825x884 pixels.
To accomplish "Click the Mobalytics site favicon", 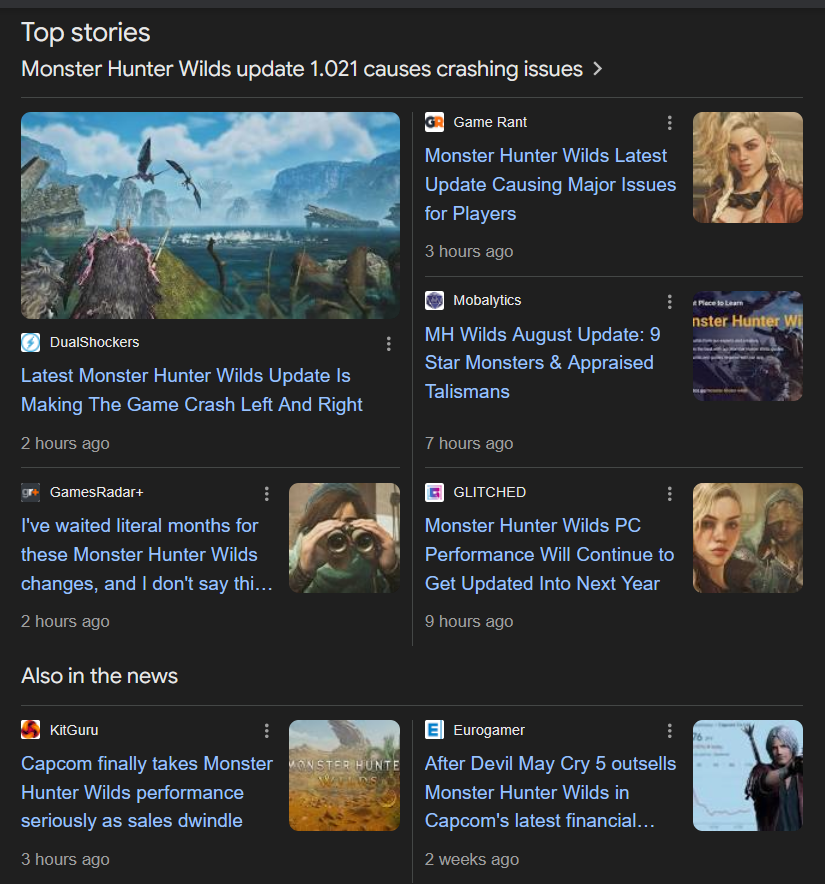I will (434, 300).
